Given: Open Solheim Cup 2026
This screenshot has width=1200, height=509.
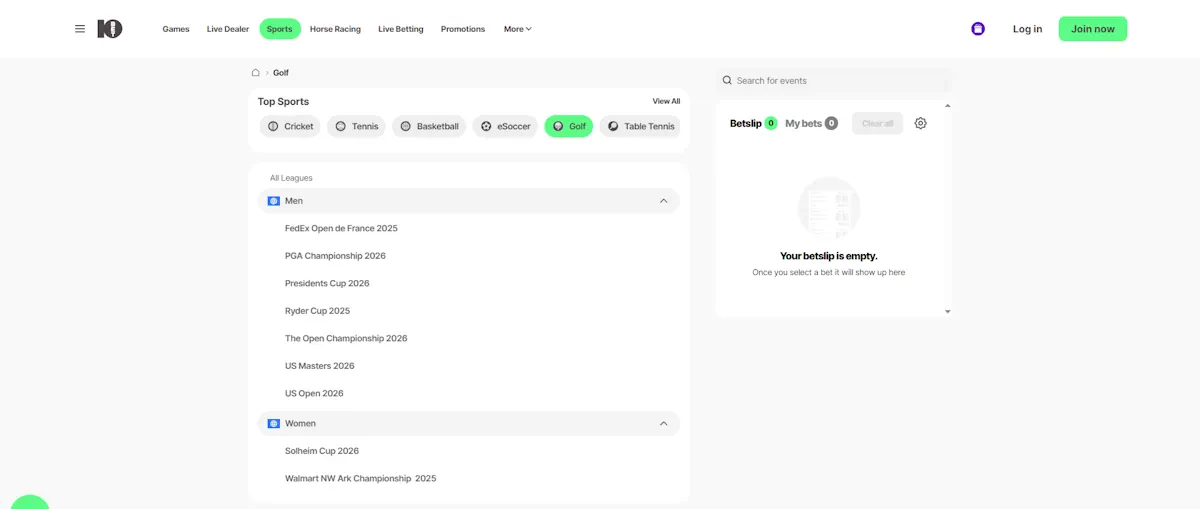Looking at the screenshot, I should pos(322,451).
